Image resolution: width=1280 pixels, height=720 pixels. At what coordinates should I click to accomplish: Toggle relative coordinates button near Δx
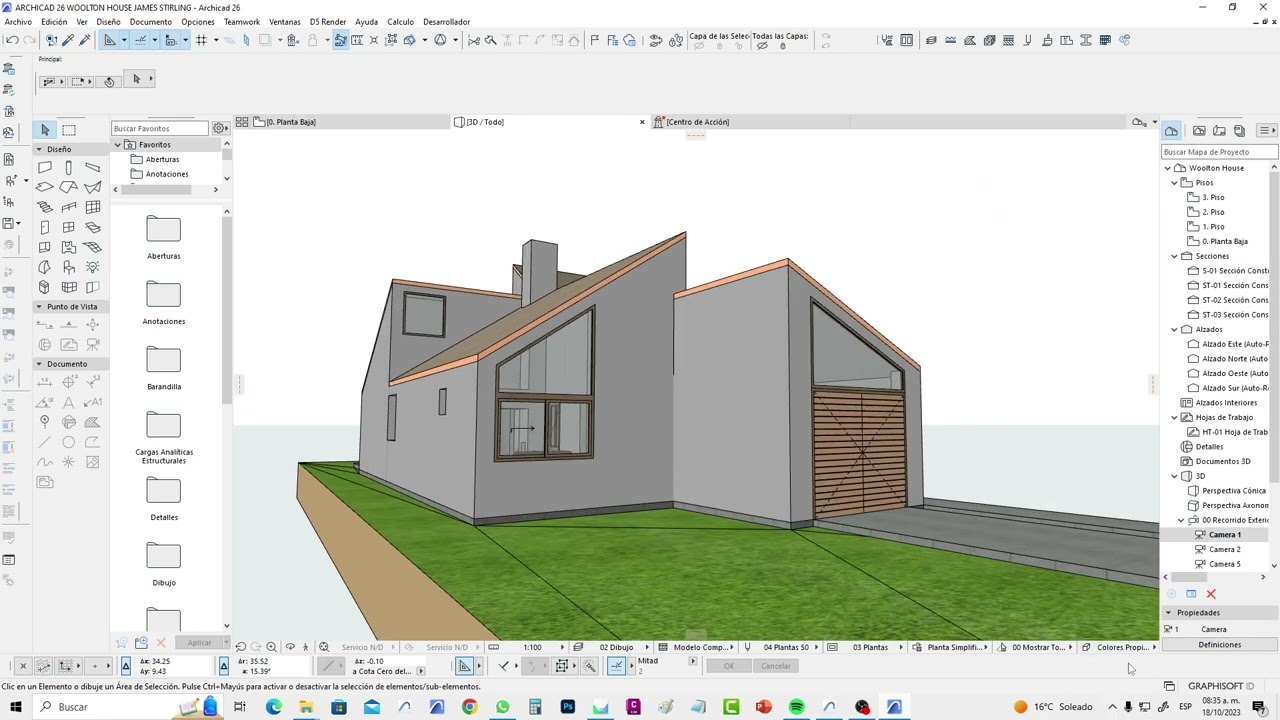(126, 666)
